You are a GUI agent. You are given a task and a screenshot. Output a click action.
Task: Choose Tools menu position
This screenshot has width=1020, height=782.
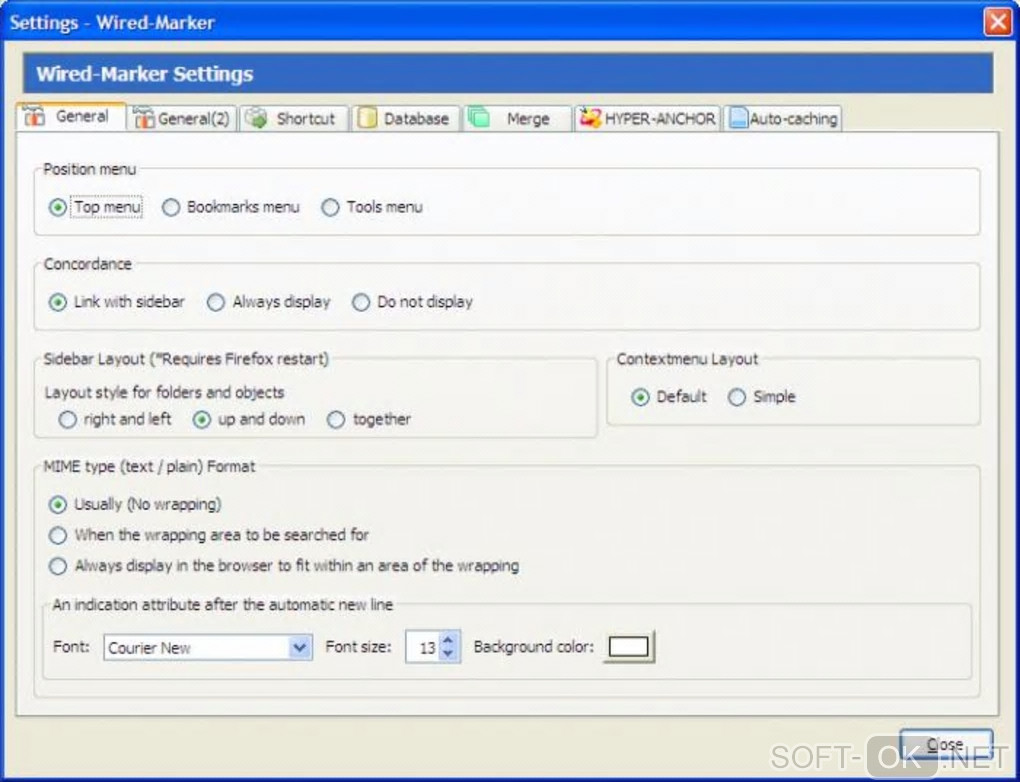pos(372,207)
